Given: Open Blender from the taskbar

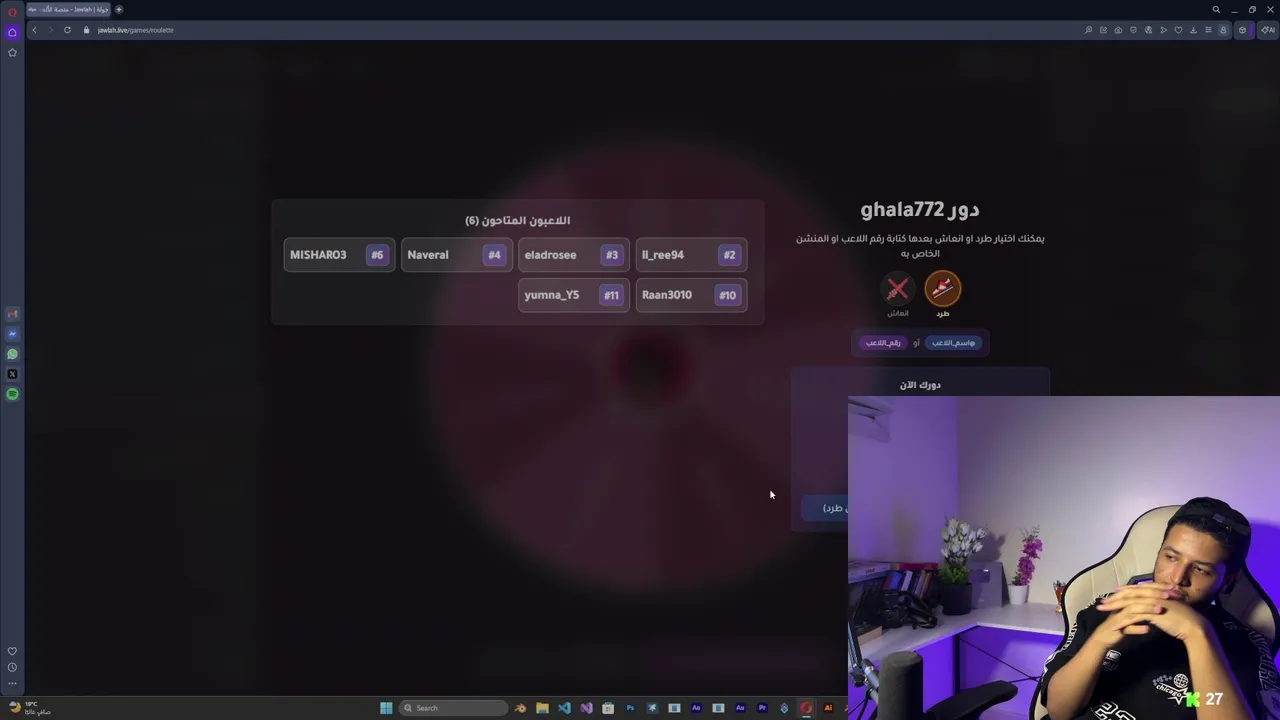Looking at the screenshot, I should click(520, 708).
